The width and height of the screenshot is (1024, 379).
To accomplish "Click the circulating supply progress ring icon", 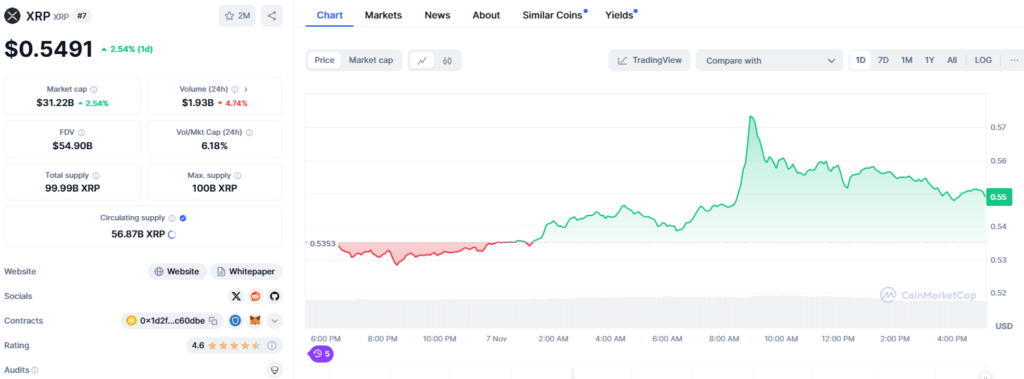I will (172, 234).
